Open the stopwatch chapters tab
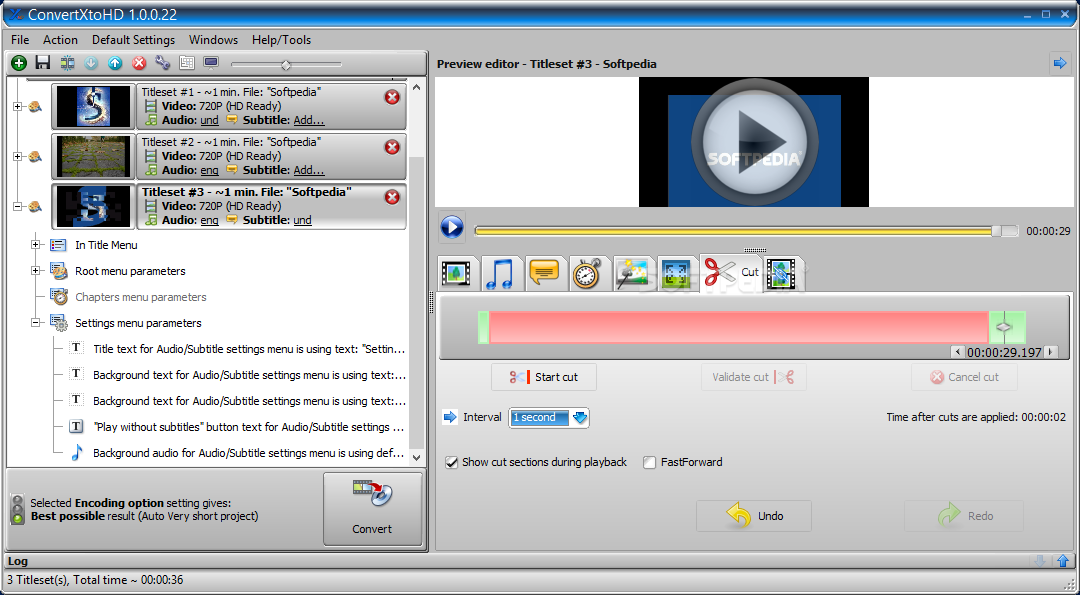The width and height of the screenshot is (1080, 595). tap(589, 273)
